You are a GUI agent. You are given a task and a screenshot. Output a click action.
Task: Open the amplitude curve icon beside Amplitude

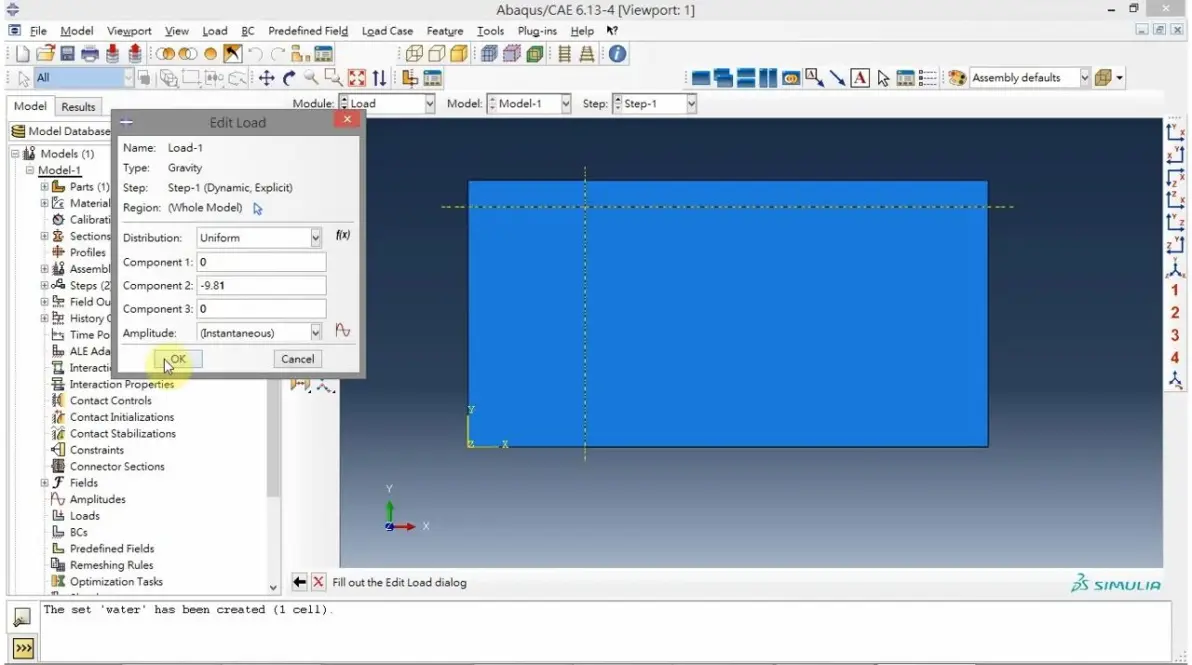pos(343,331)
